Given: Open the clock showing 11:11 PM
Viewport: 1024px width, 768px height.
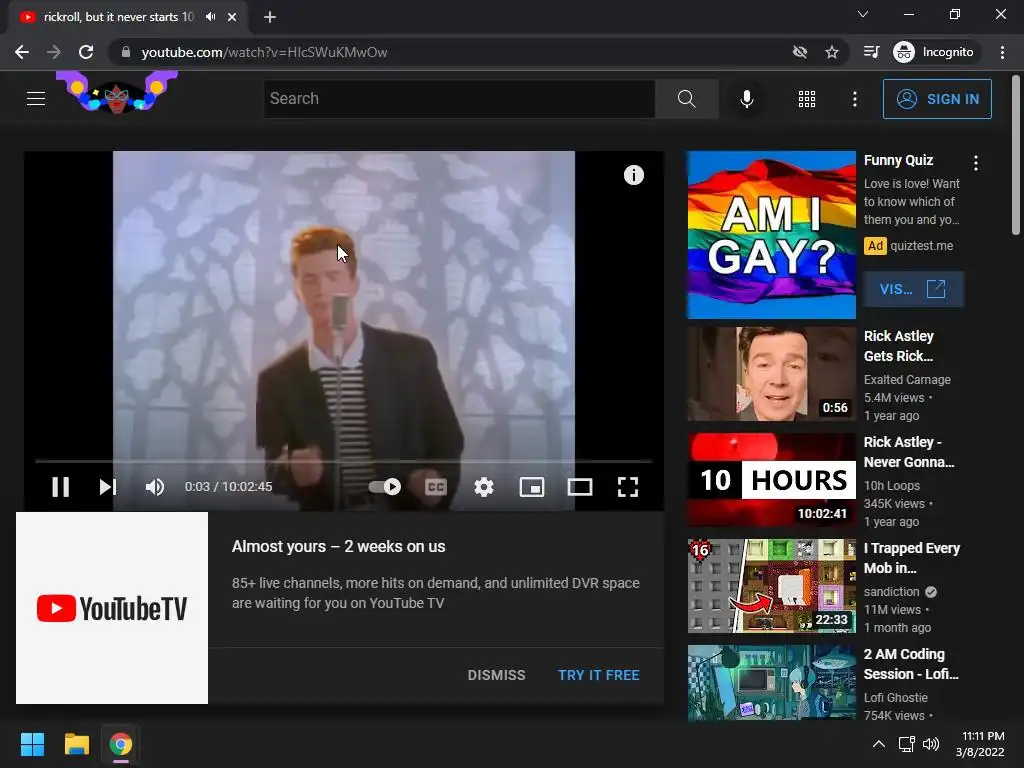Looking at the screenshot, I should [x=980, y=744].
